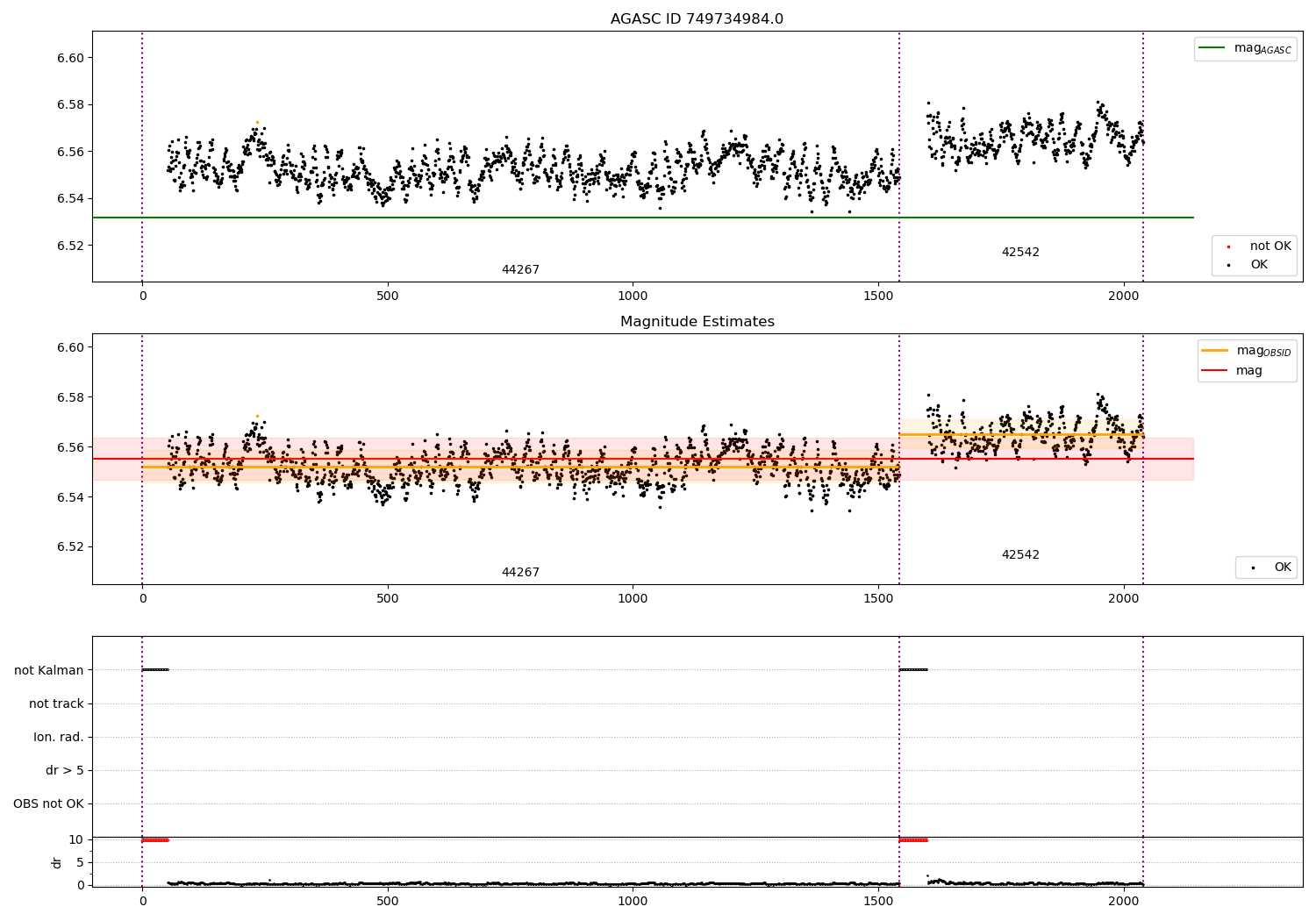This screenshot has height=921, width=1316.
Task: Click the 'not Kalman' axis label
Action: pyautogui.click(x=49, y=670)
